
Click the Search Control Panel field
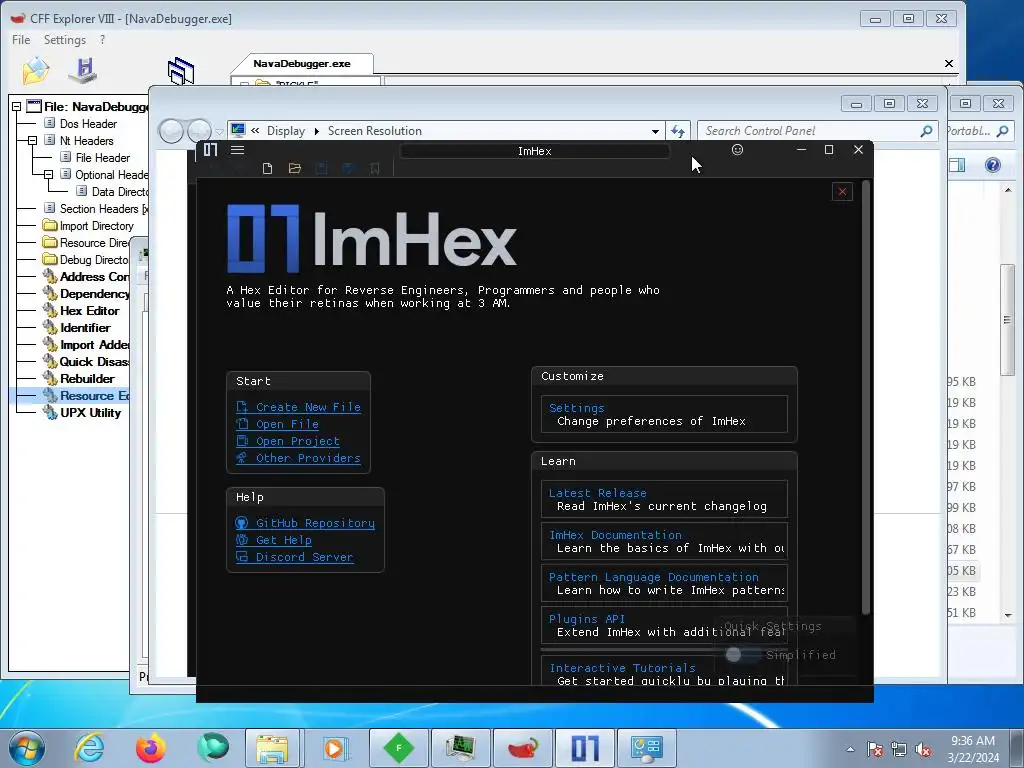[817, 131]
